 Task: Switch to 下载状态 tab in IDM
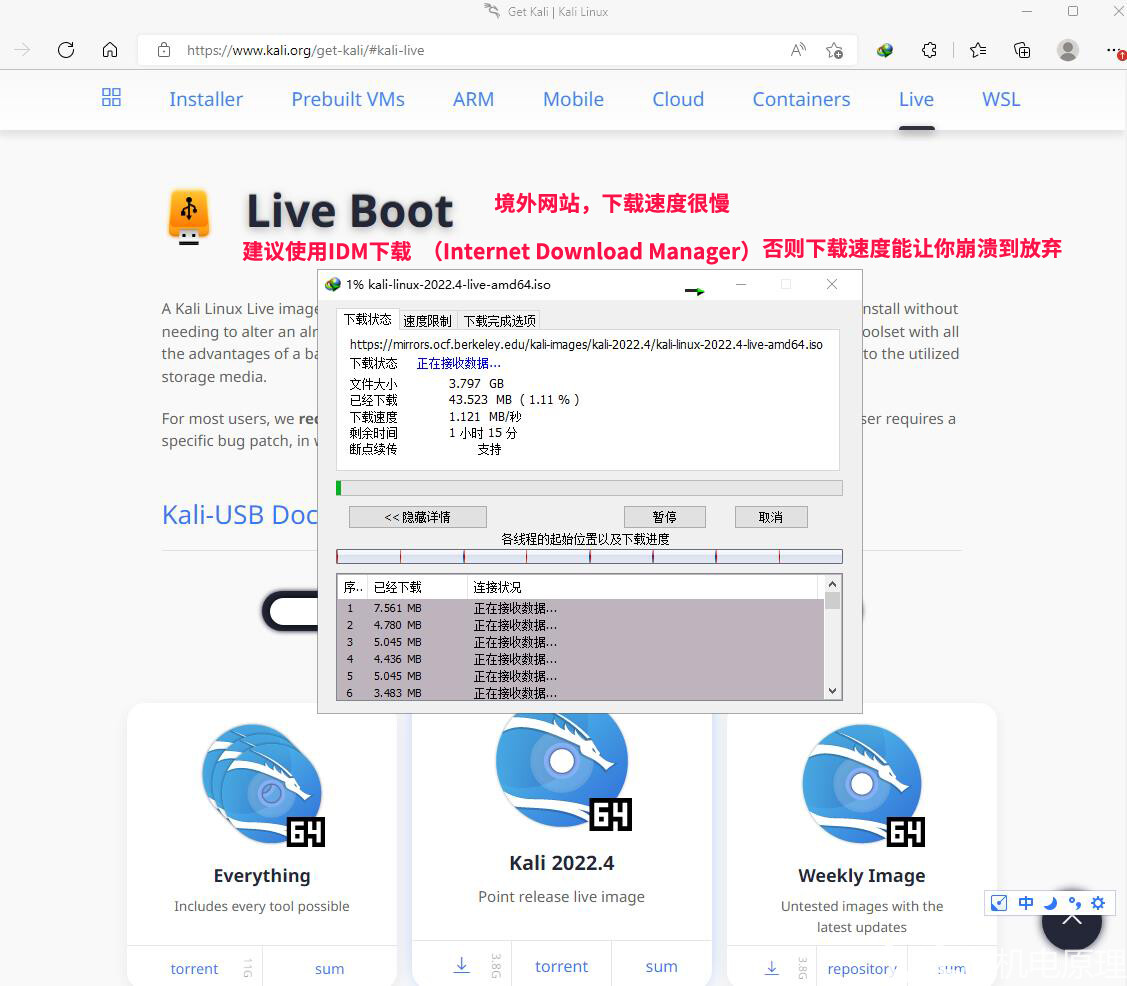(x=367, y=319)
